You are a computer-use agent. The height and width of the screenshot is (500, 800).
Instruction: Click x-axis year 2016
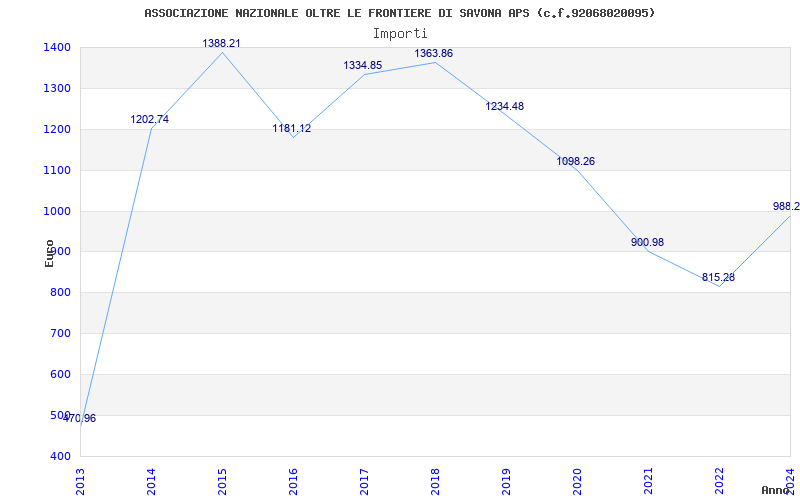293,482
